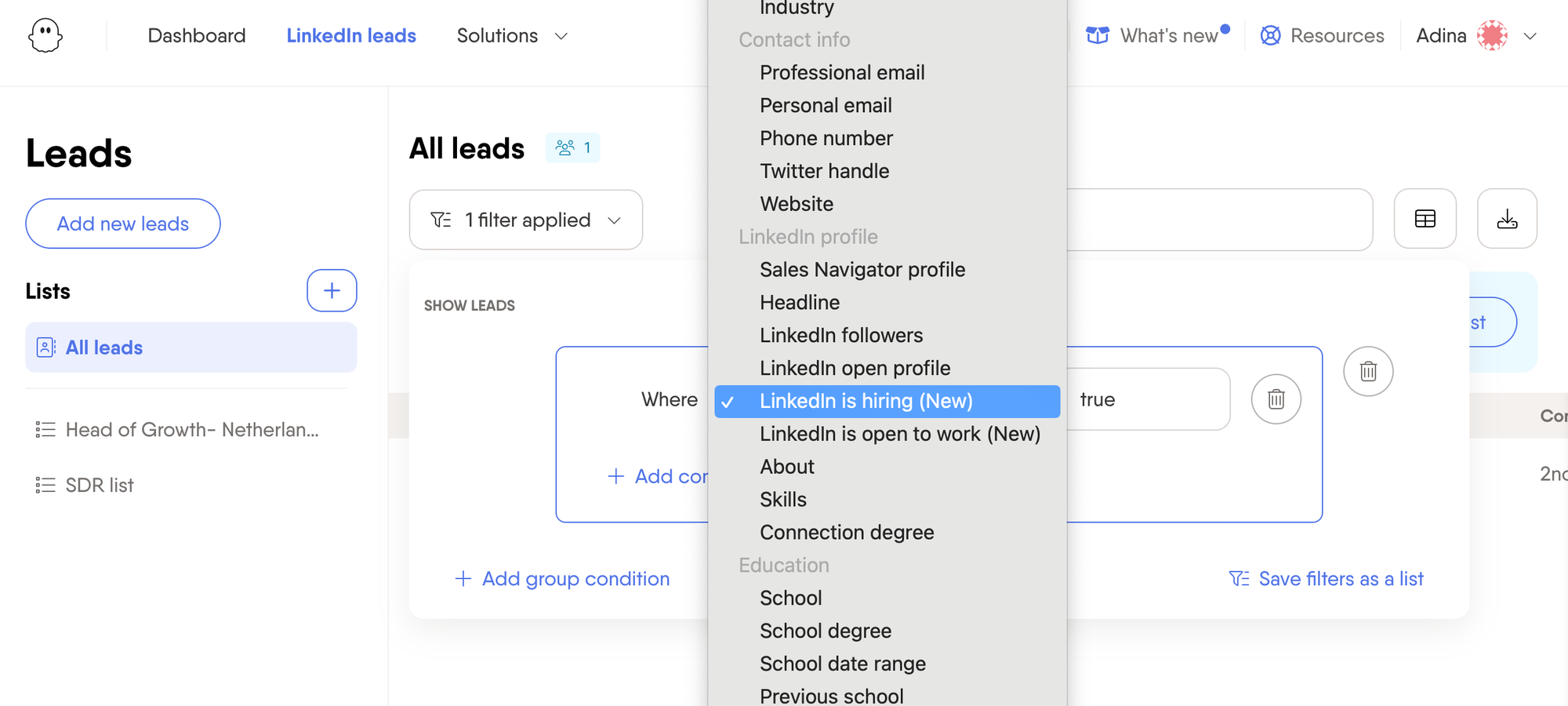This screenshot has height=706, width=1568.
Task: Open the account chevron beside Adina
Action: click(x=1530, y=35)
